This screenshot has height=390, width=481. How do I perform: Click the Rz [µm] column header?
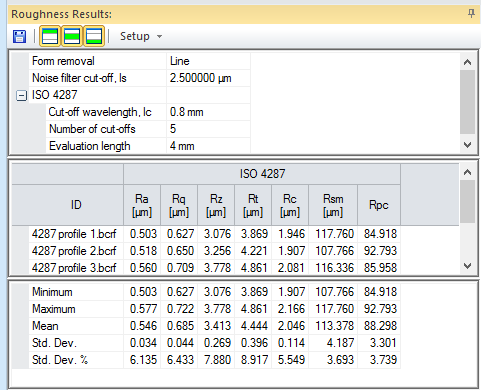pyautogui.click(x=216, y=205)
